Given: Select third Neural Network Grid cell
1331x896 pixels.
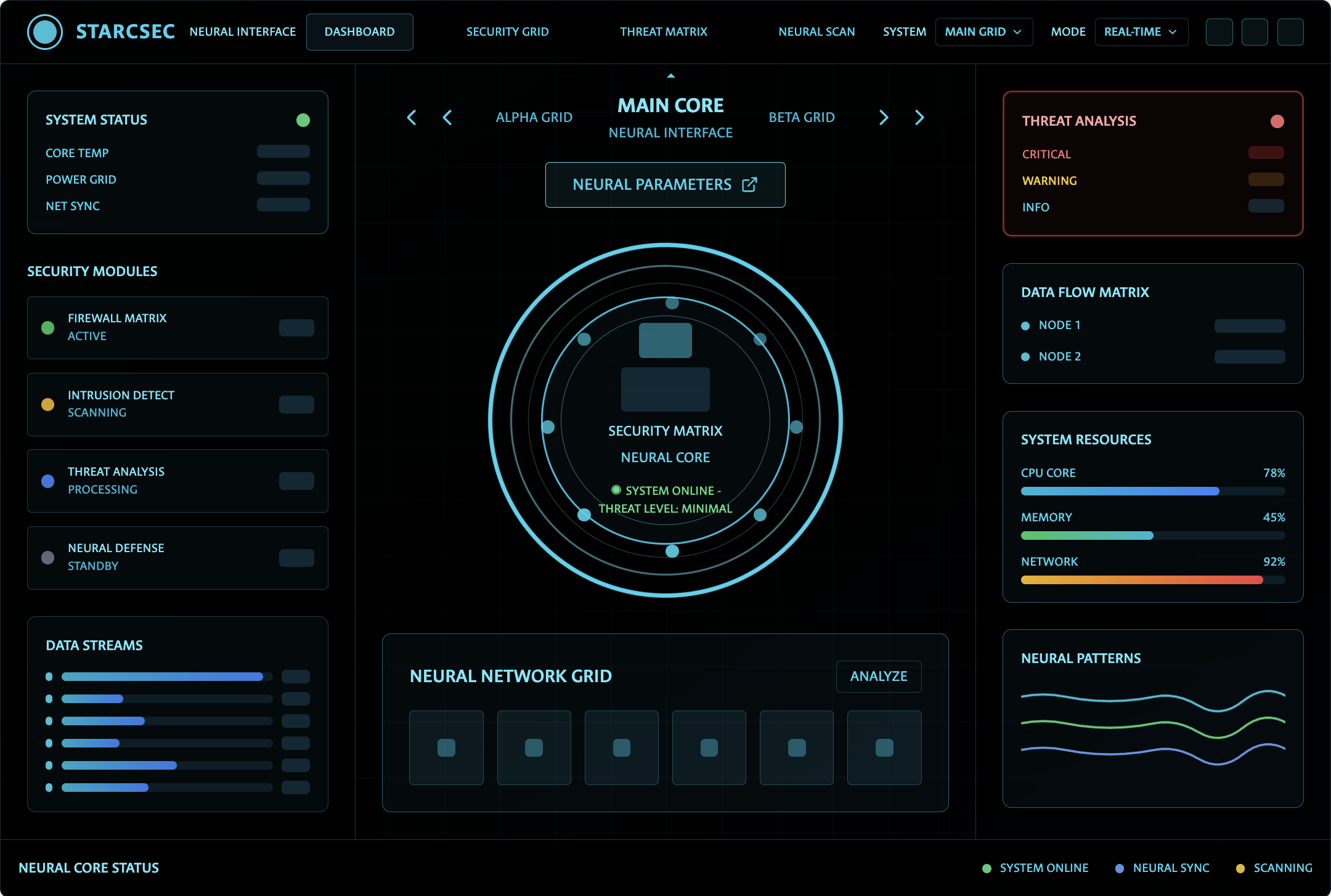Looking at the screenshot, I should click(621, 747).
